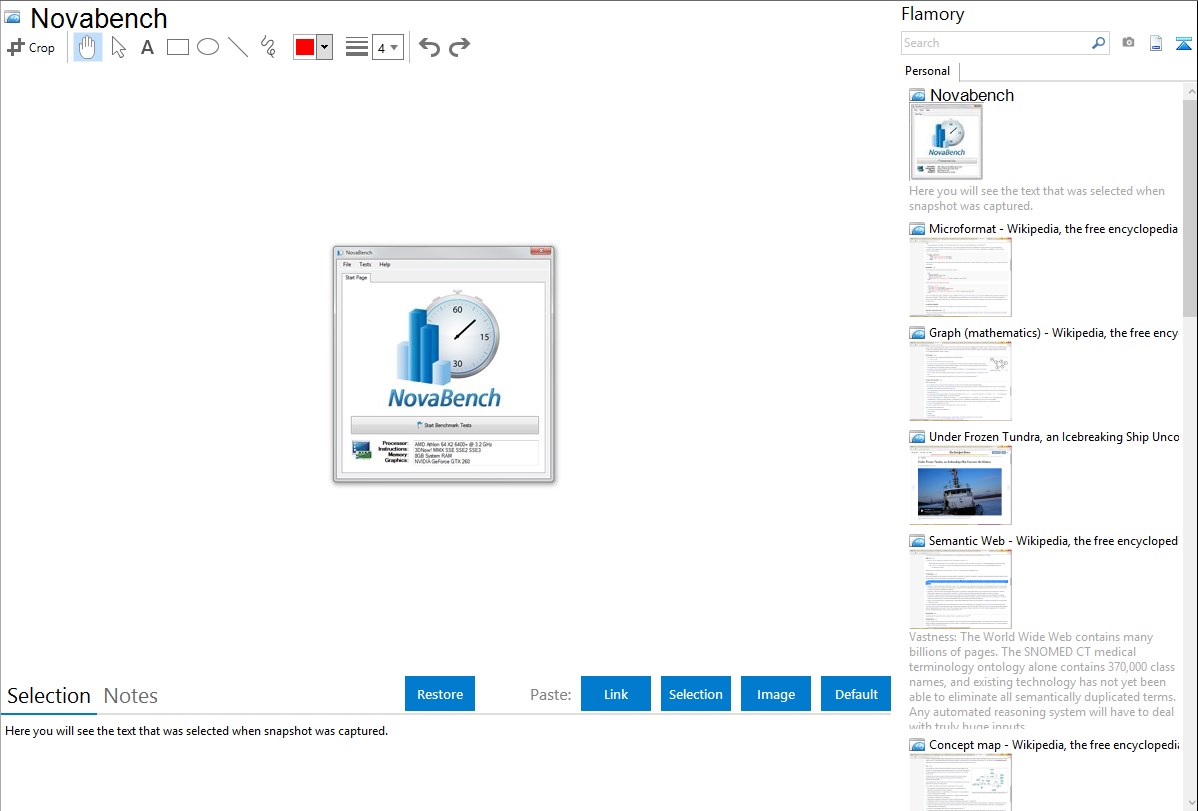The image size is (1198, 811).
Task: Click the Restore button
Action: (440, 693)
